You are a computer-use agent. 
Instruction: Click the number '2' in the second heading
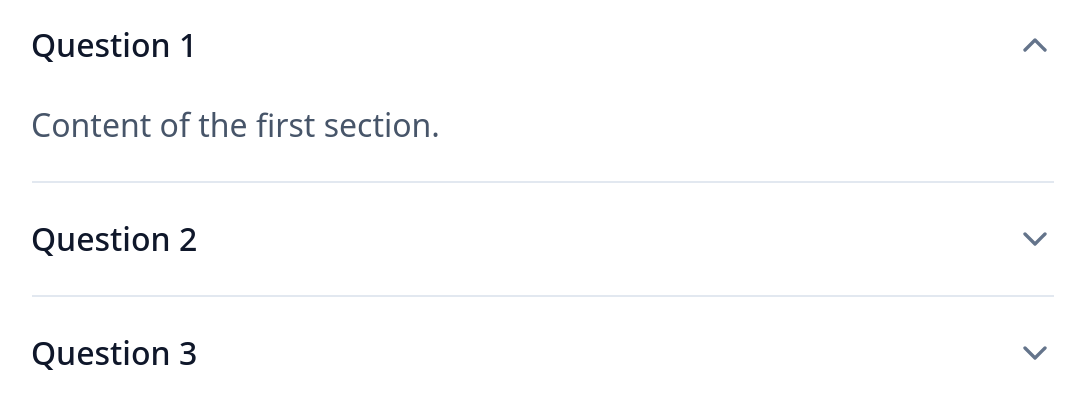188,240
